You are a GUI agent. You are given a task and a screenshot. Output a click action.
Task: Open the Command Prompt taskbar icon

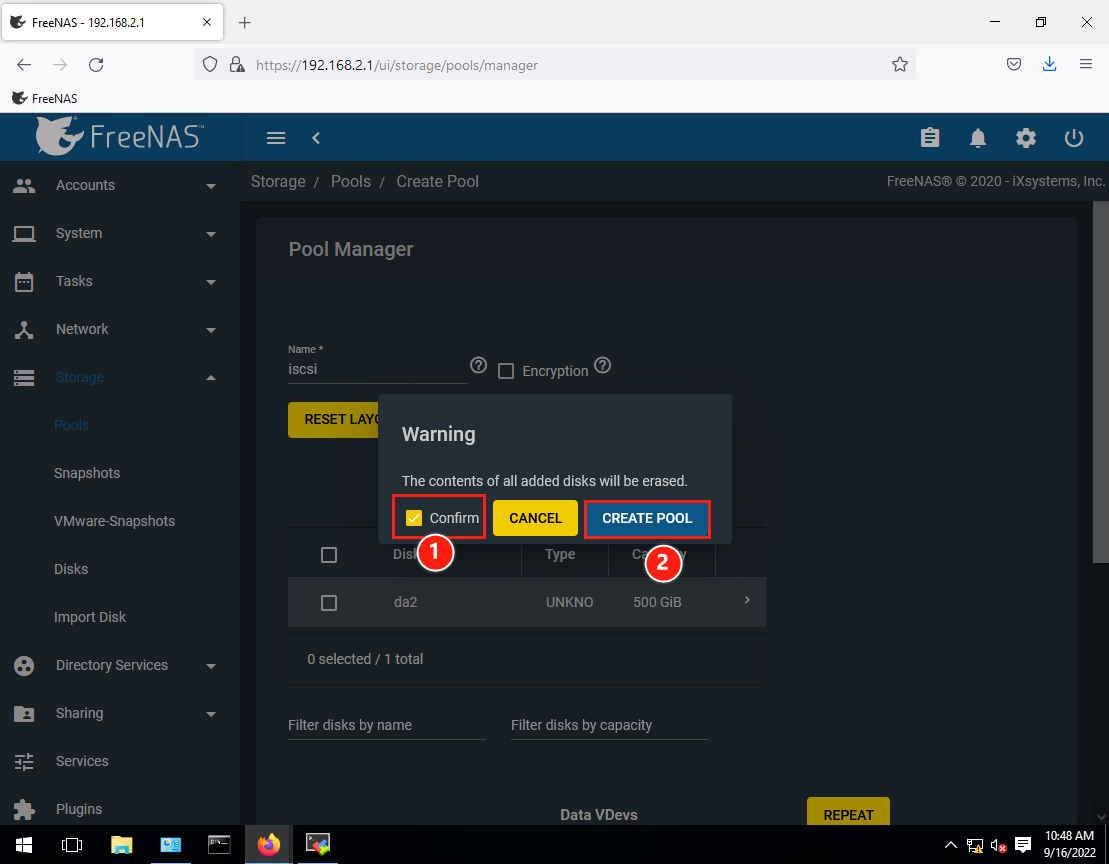coord(219,844)
